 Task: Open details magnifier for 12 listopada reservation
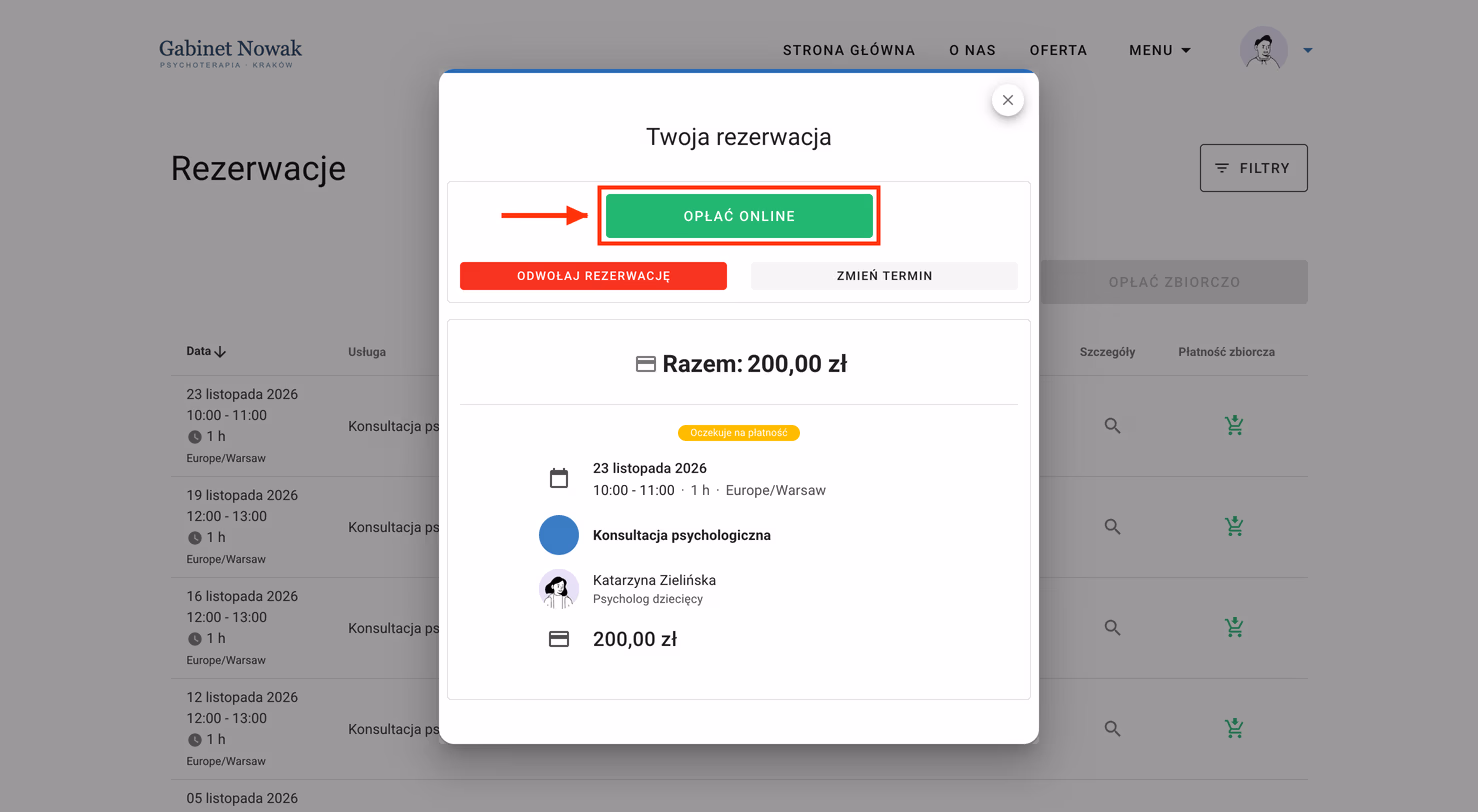click(1112, 729)
